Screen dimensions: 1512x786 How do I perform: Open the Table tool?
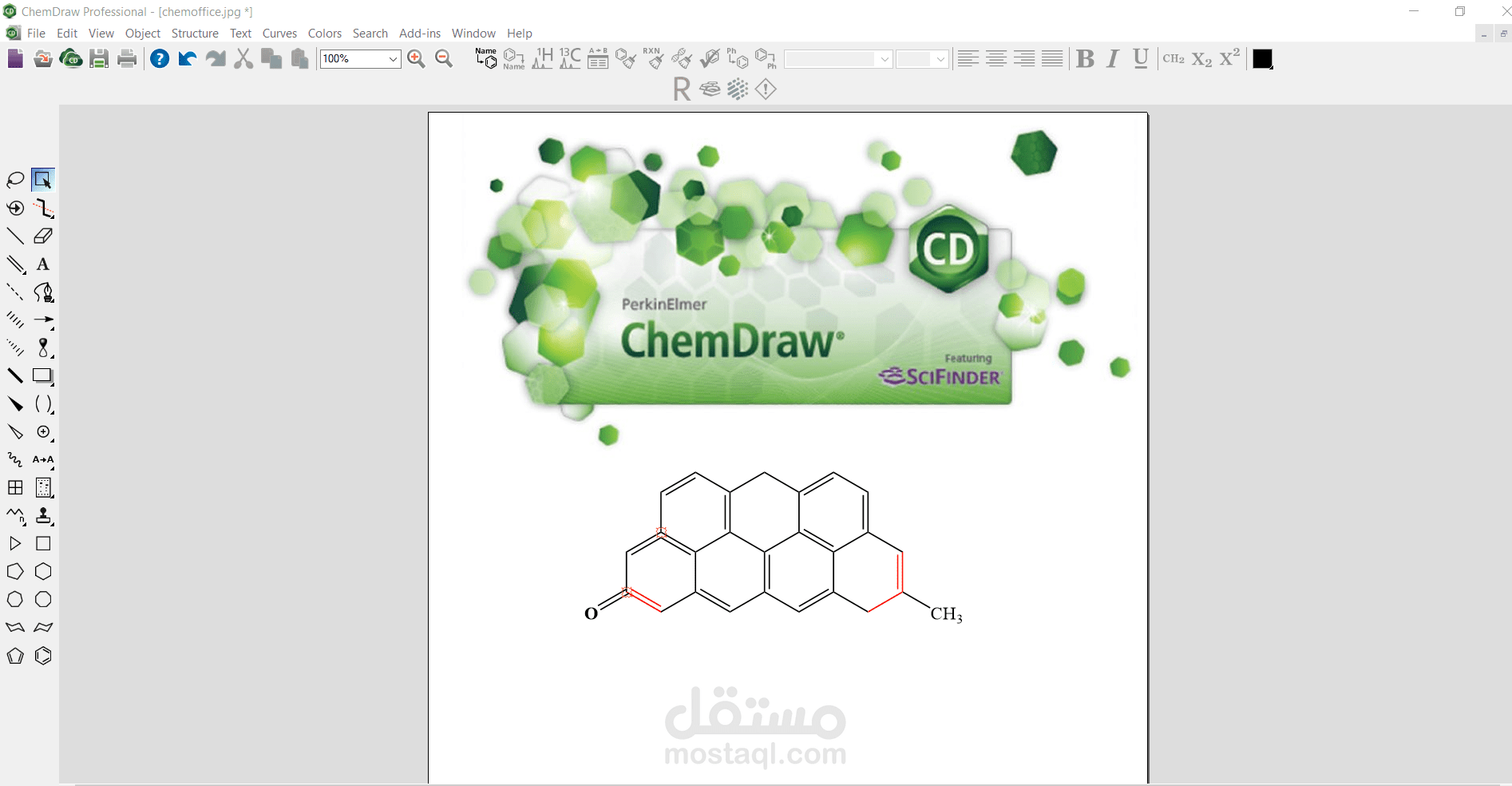(x=14, y=487)
